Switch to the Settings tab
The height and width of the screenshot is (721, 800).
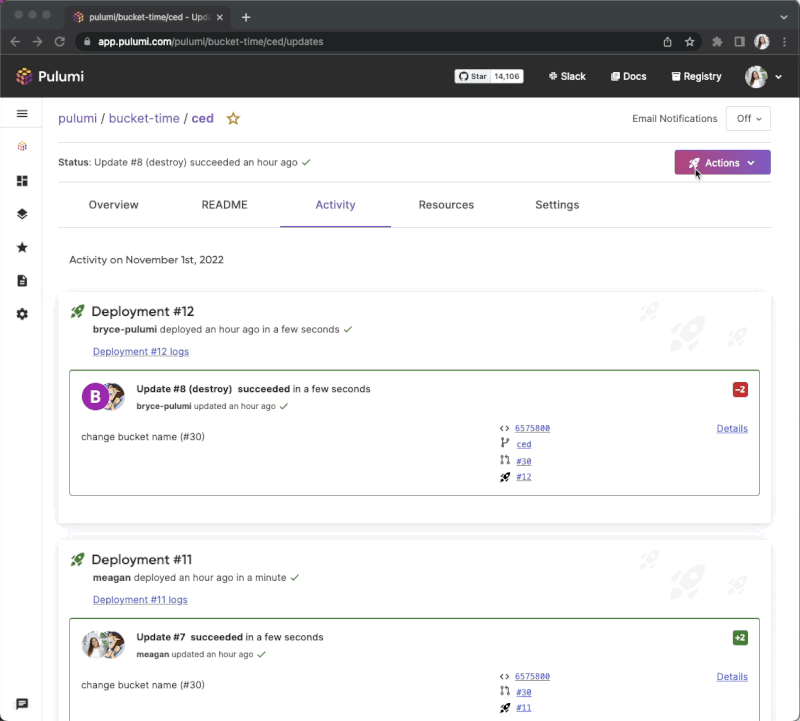click(x=557, y=205)
